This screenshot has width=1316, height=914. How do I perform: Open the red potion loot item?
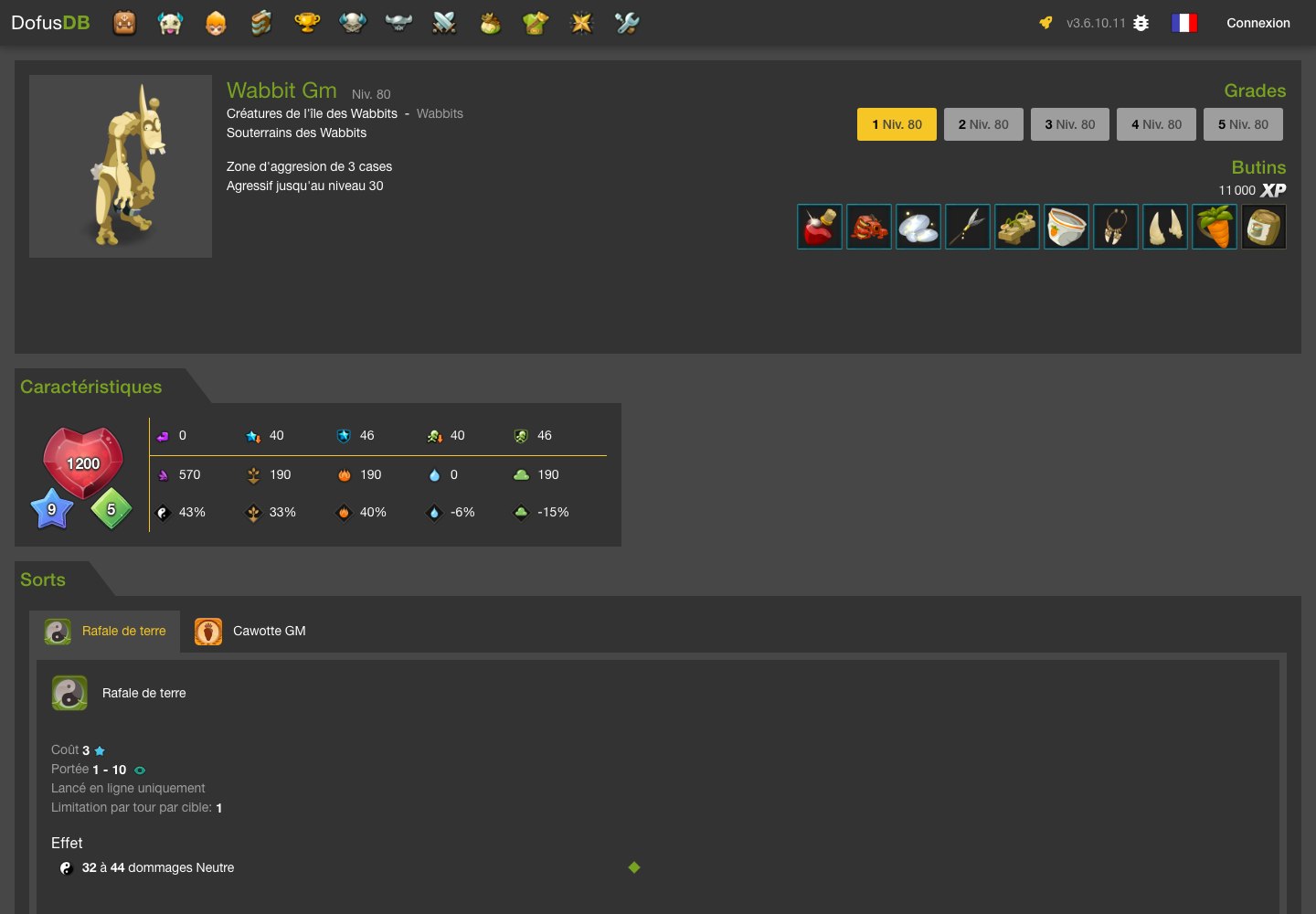click(x=820, y=227)
